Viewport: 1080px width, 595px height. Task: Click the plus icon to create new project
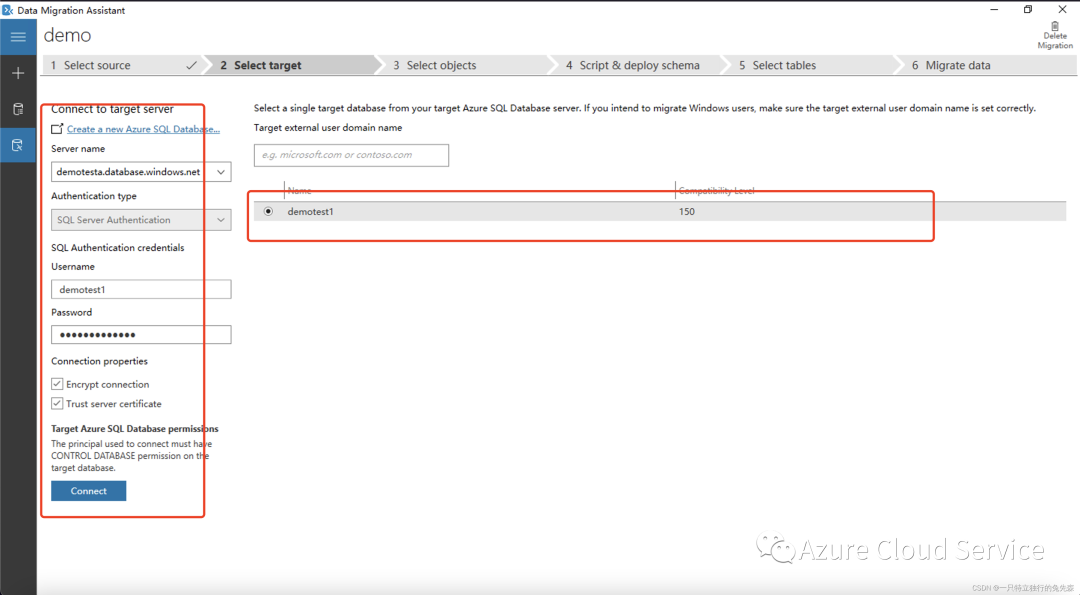point(18,73)
